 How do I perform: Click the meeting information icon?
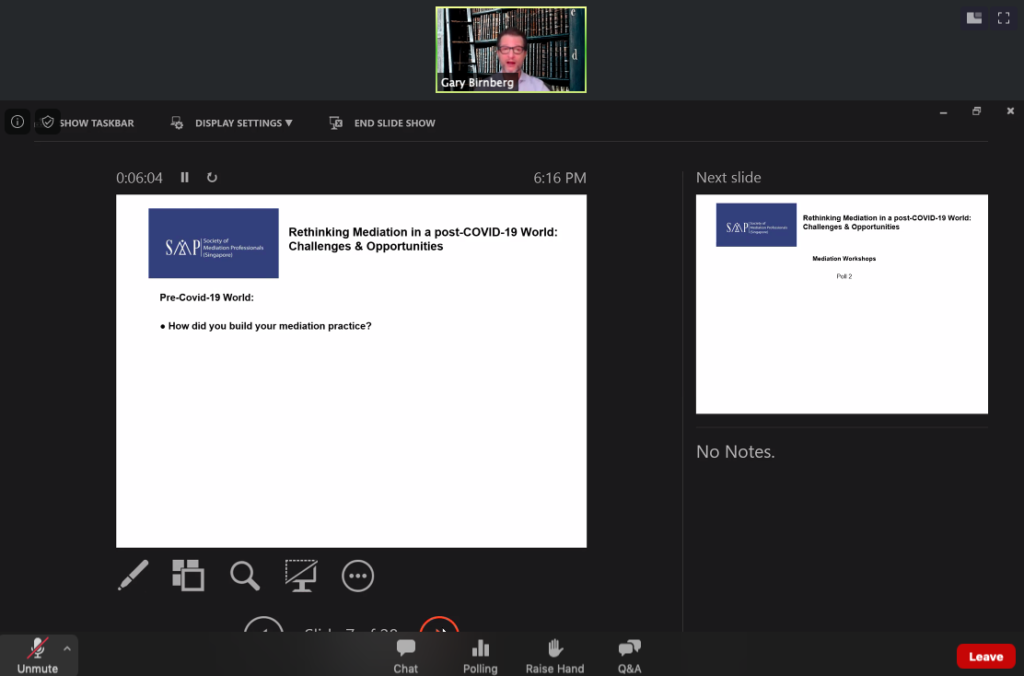(18, 122)
